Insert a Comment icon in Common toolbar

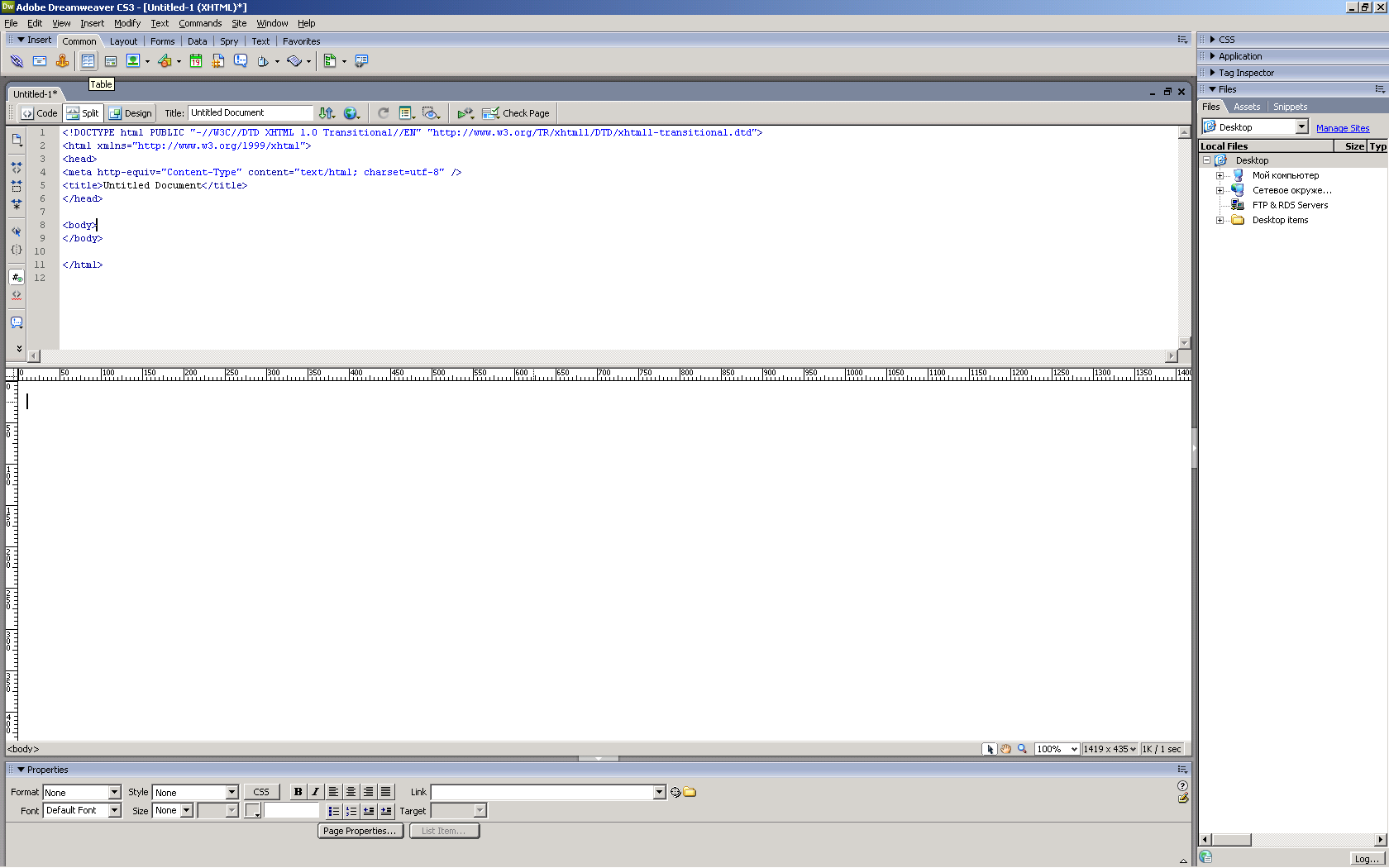click(x=241, y=61)
